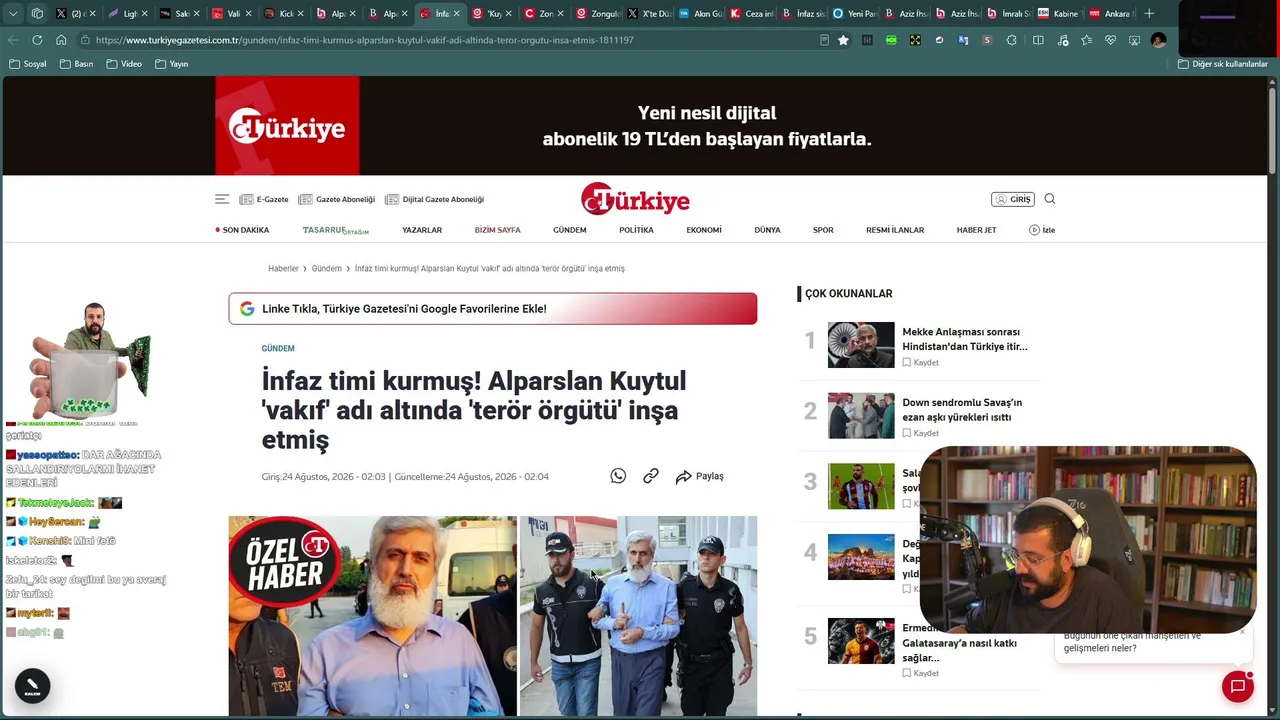Click the Paylaş share button
Image resolution: width=1280 pixels, height=720 pixels.
pos(700,476)
